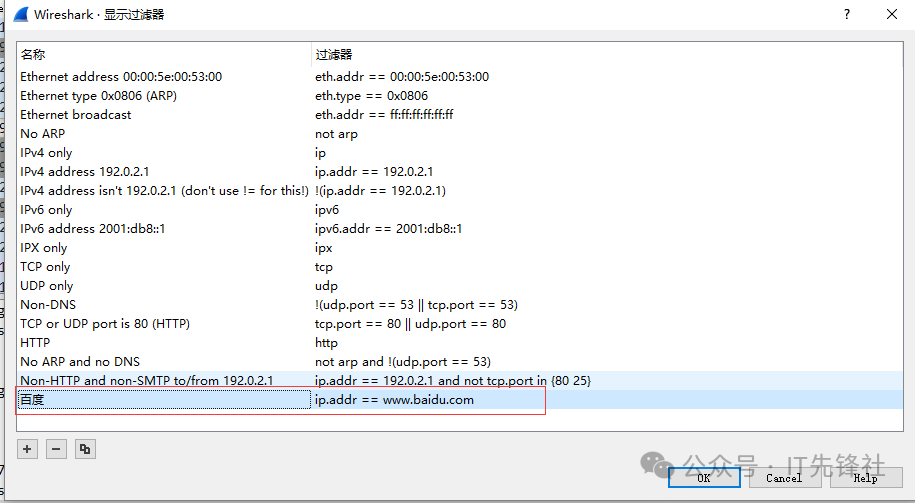Click the copy filter button
The height and width of the screenshot is (503, 915).
point(85,449)
